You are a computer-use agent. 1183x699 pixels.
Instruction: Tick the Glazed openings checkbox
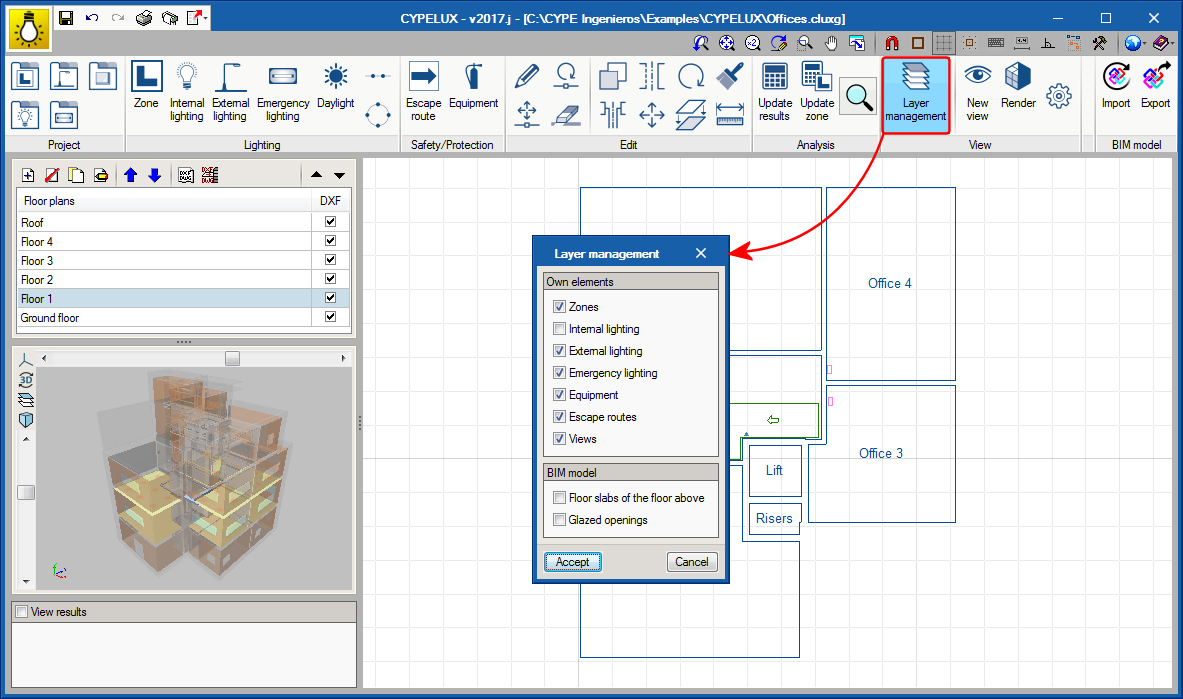pyautogui.click(x=559, y=520)
